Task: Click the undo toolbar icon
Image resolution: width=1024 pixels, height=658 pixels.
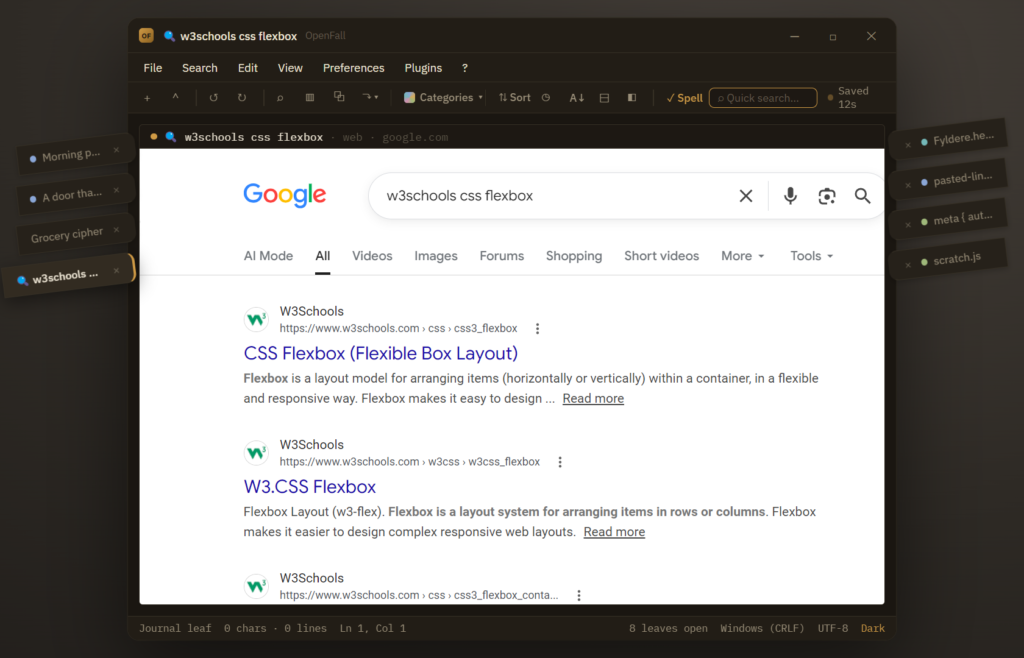Action: [214, 98]
